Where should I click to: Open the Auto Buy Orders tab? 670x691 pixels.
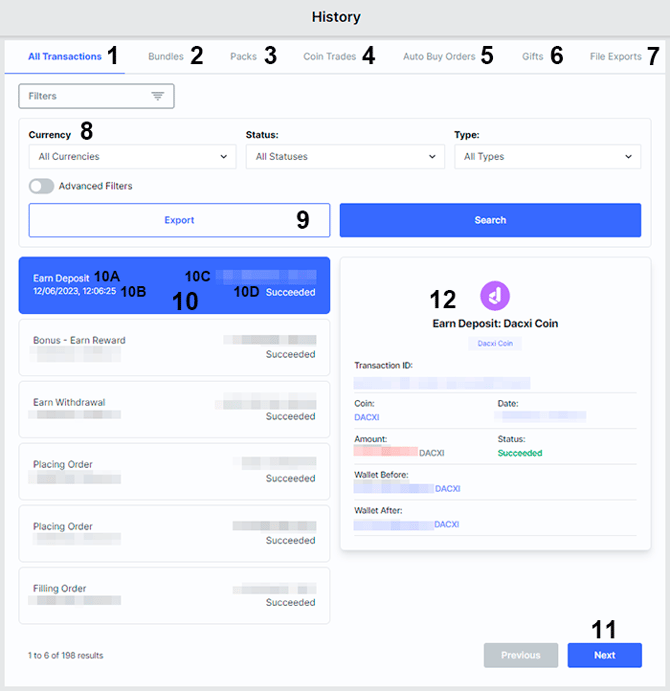coord(439,56)
